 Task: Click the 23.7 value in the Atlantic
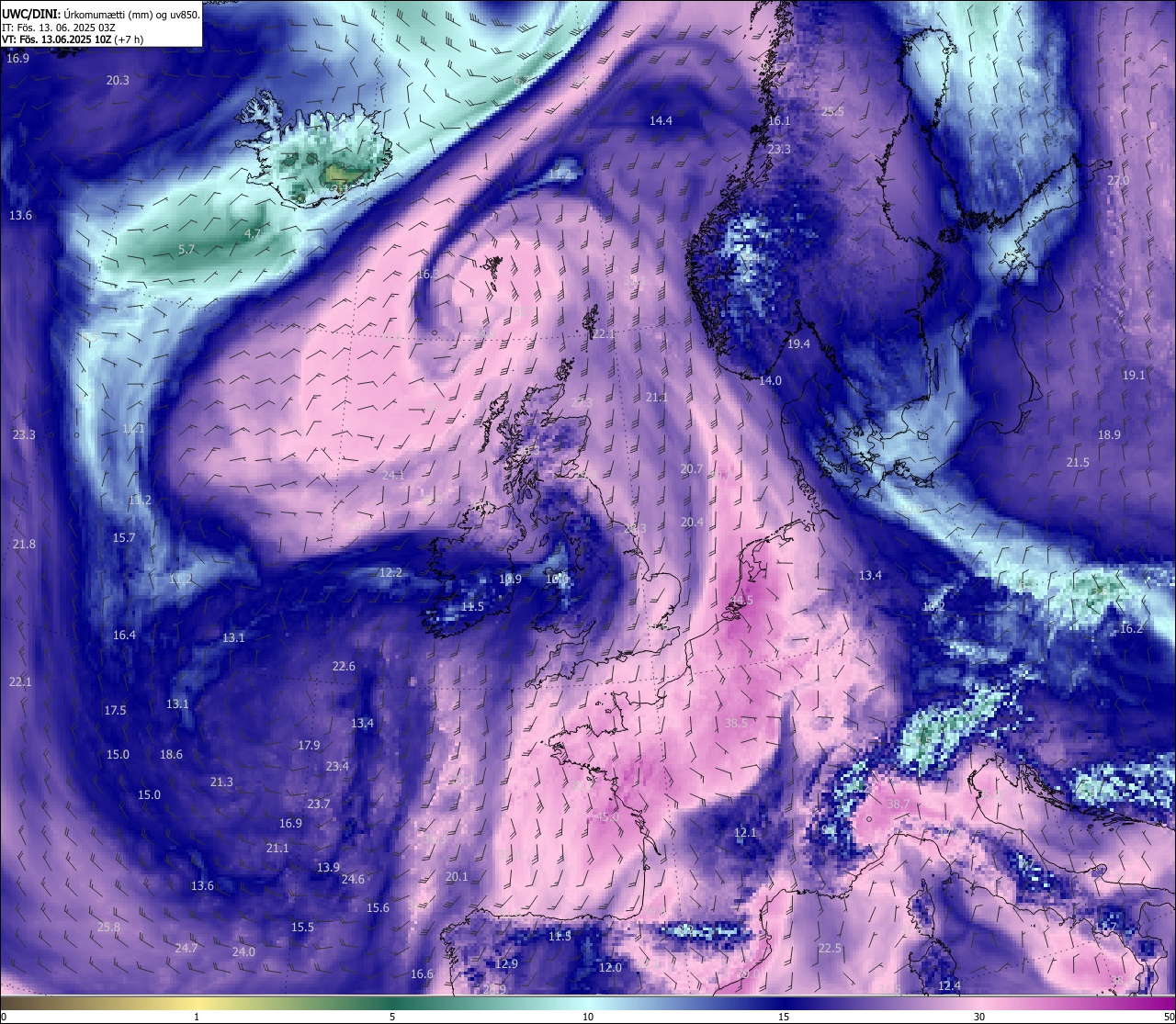click(x=318, y=804)
